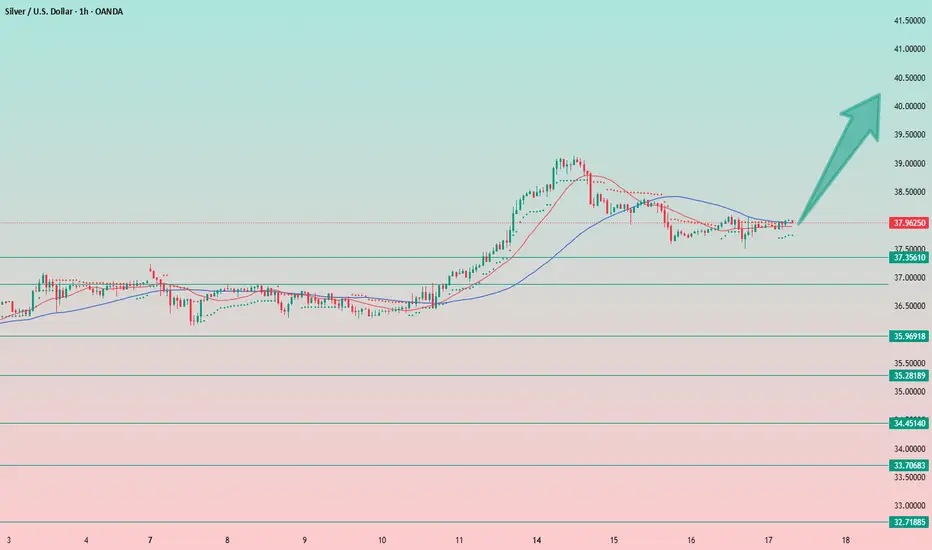The image size is (932, 550).
Task: Click the Silver / U.S. Dollar chart title
Action: [64, 11]
